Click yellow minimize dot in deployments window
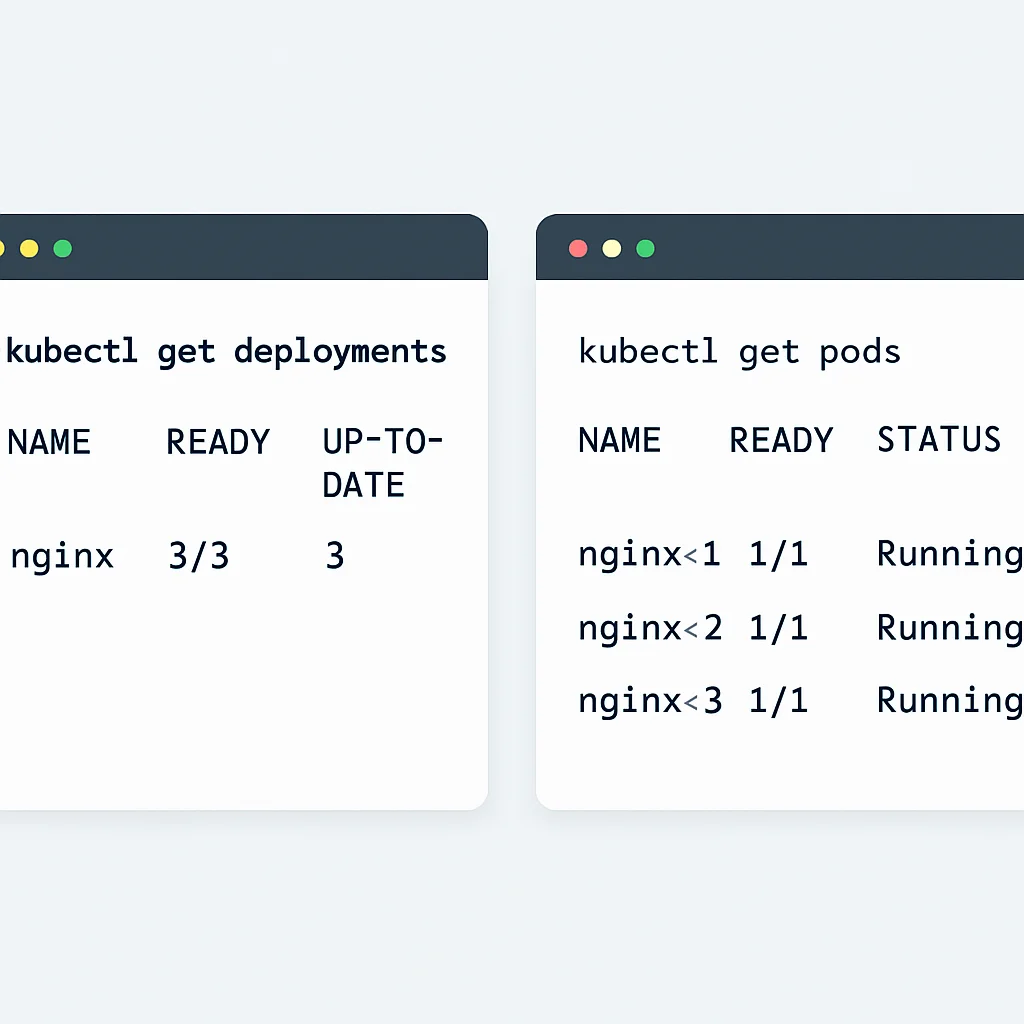The image size is (1024, 1024). pyautogui.click(x=29, y=248)
